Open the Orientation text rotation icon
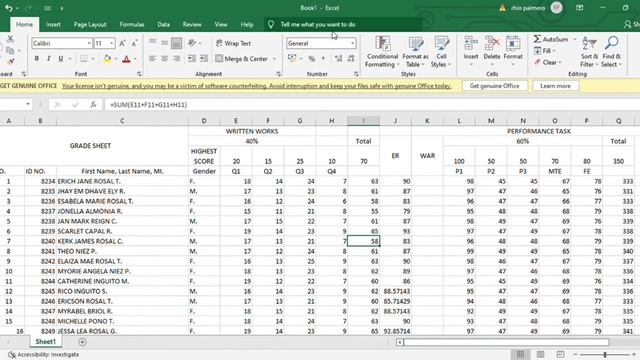Viewport: 640px width, 360px height. tap(192, 43)
